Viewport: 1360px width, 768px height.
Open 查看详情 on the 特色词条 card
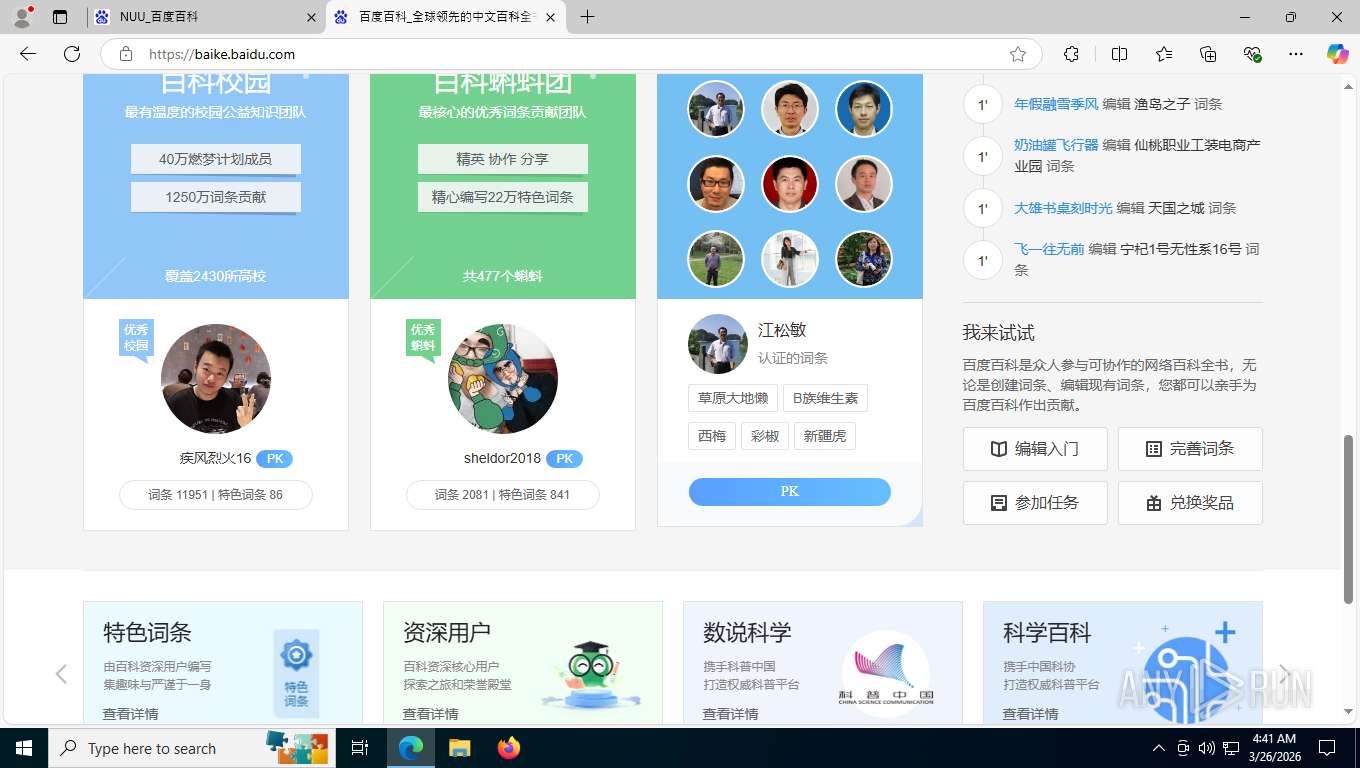(130, 713)
